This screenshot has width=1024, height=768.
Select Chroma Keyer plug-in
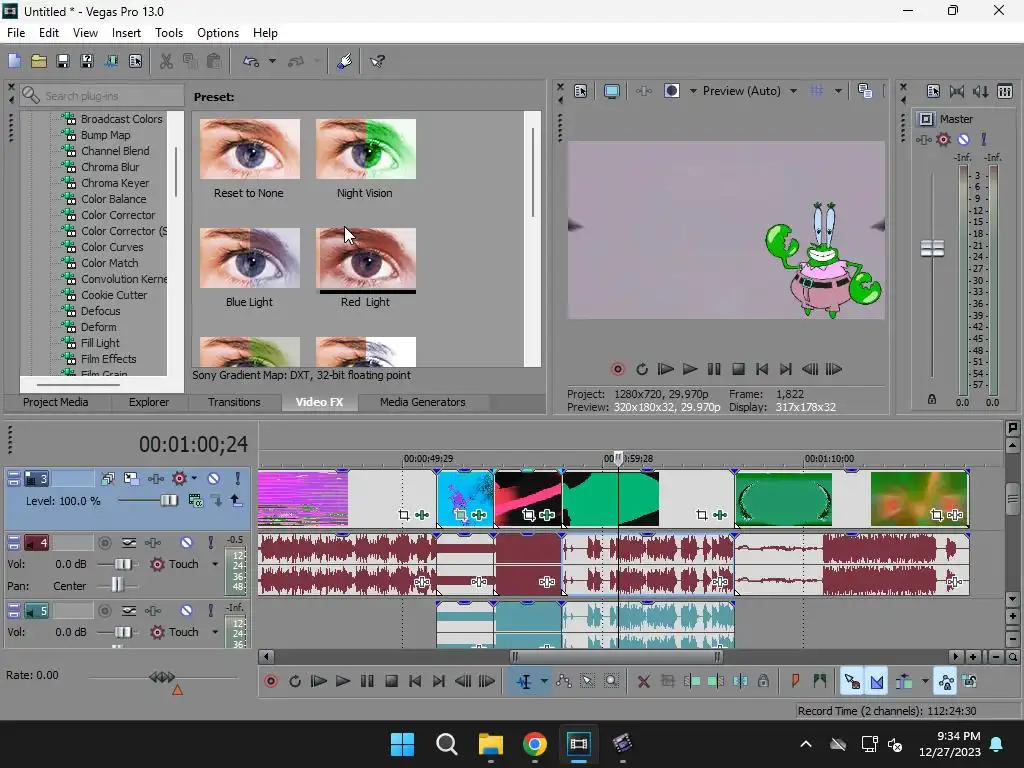tap(114, 183)
